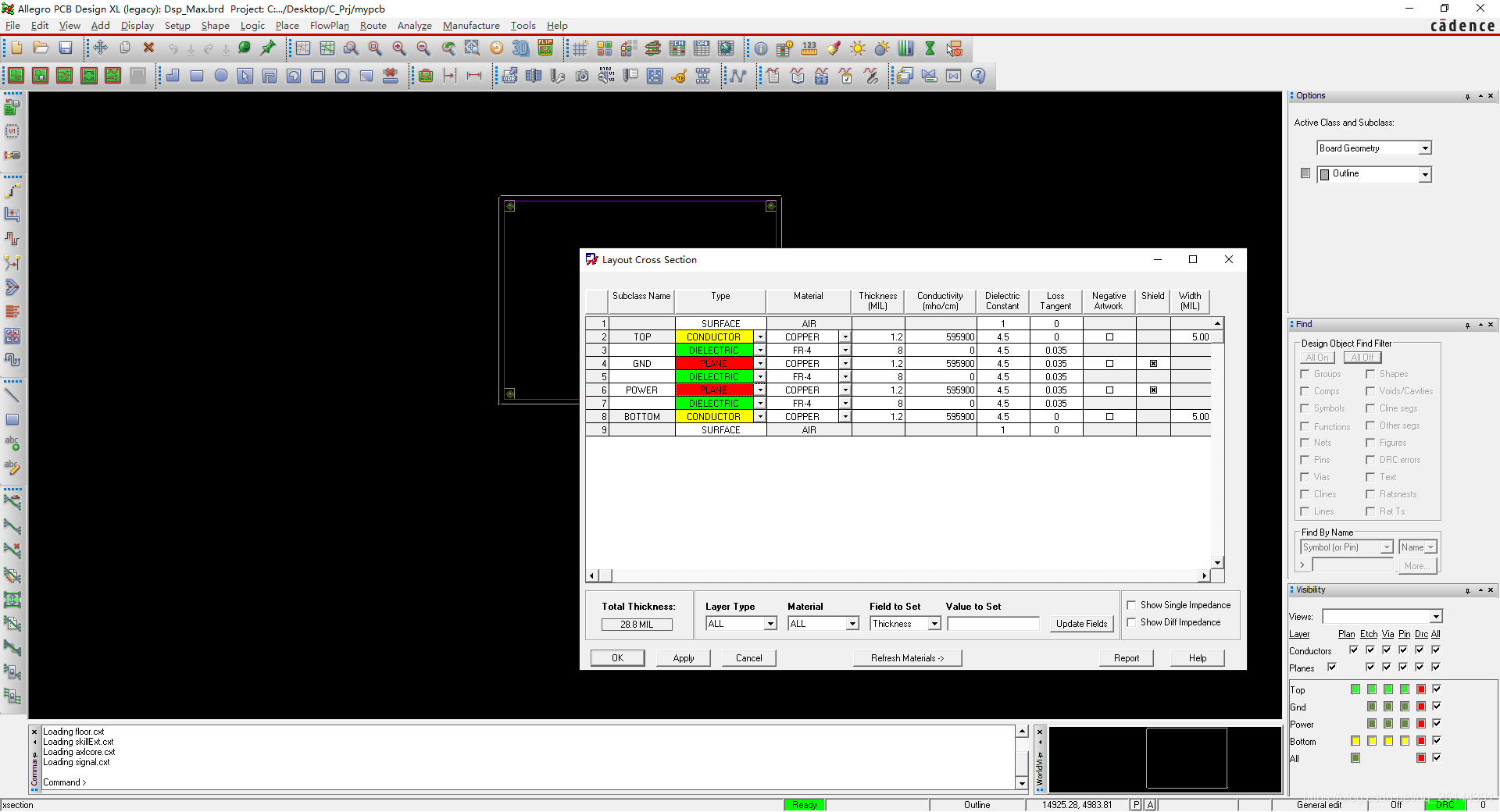
Task: Click the Copy tool icon
Action: pos(125,48)
